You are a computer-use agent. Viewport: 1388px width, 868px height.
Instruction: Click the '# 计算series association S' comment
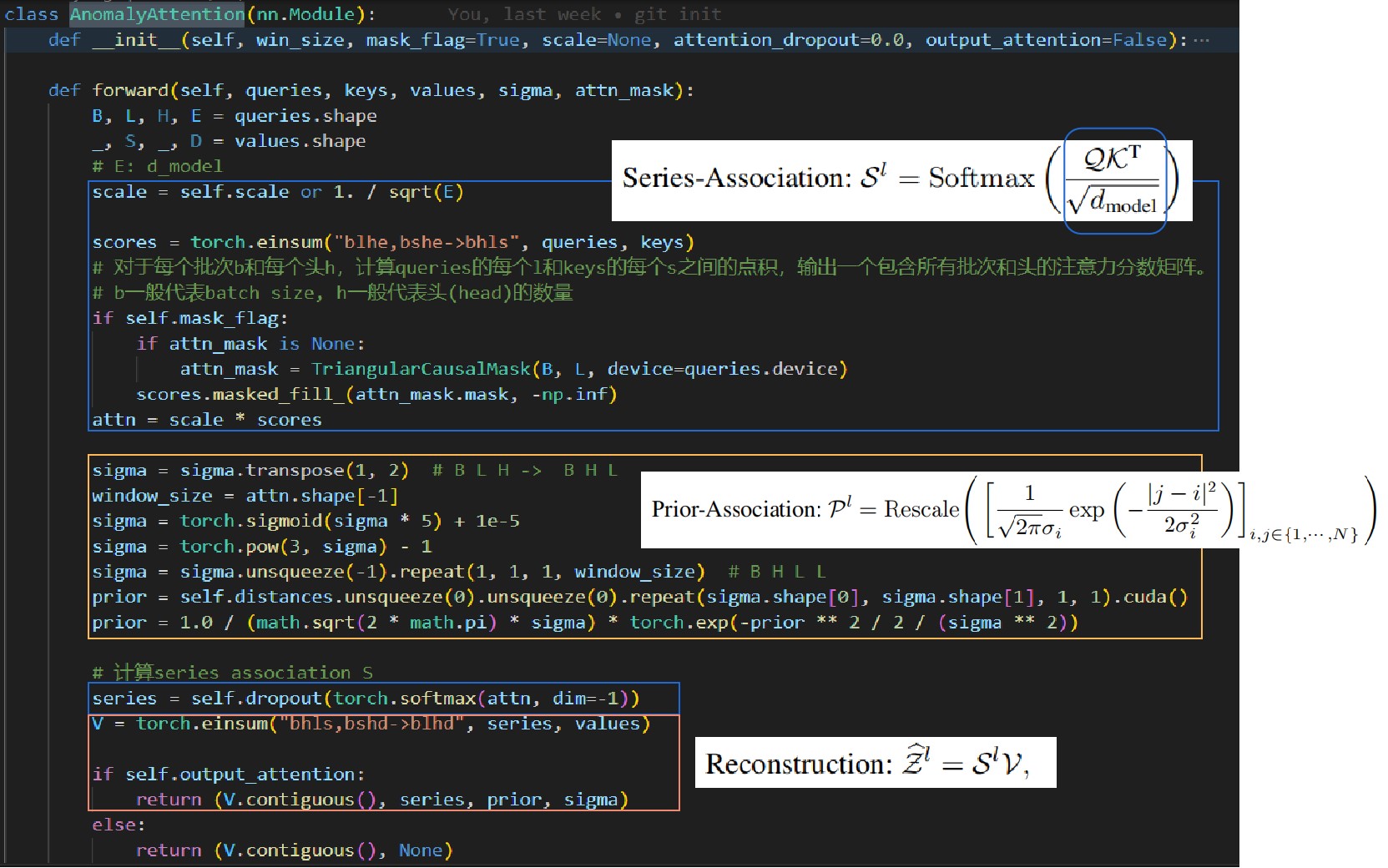[232, 673]
